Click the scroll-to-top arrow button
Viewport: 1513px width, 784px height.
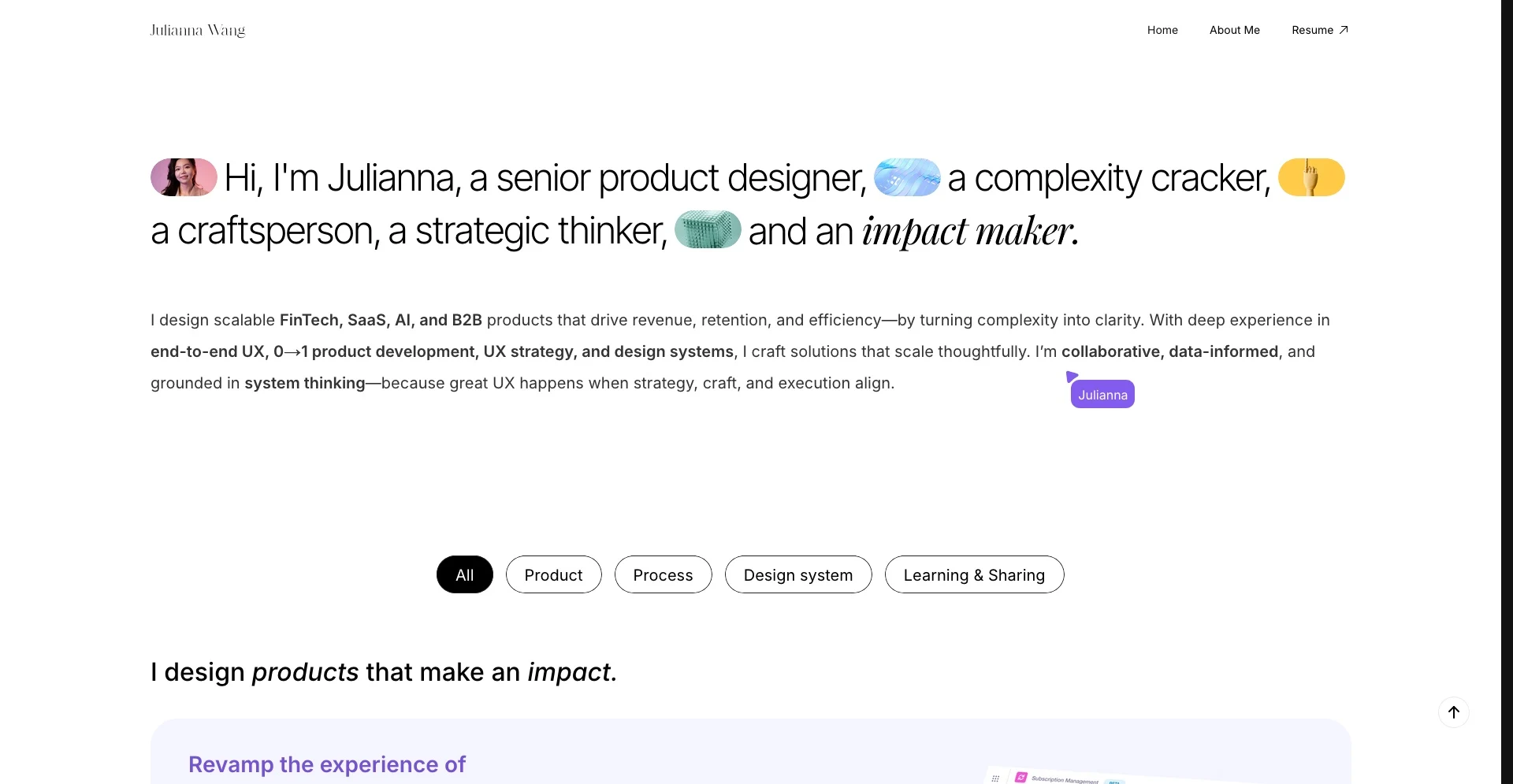1453,712
